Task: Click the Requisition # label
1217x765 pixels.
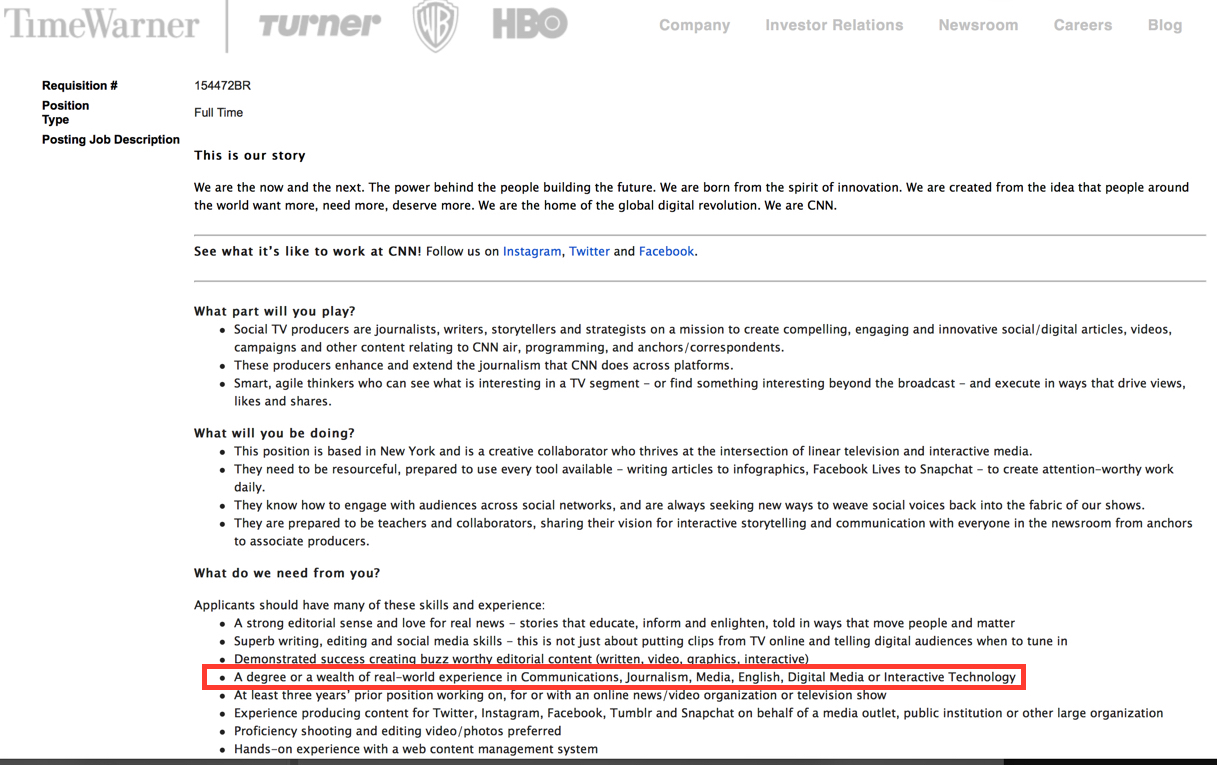Action: tap(80, 86)
